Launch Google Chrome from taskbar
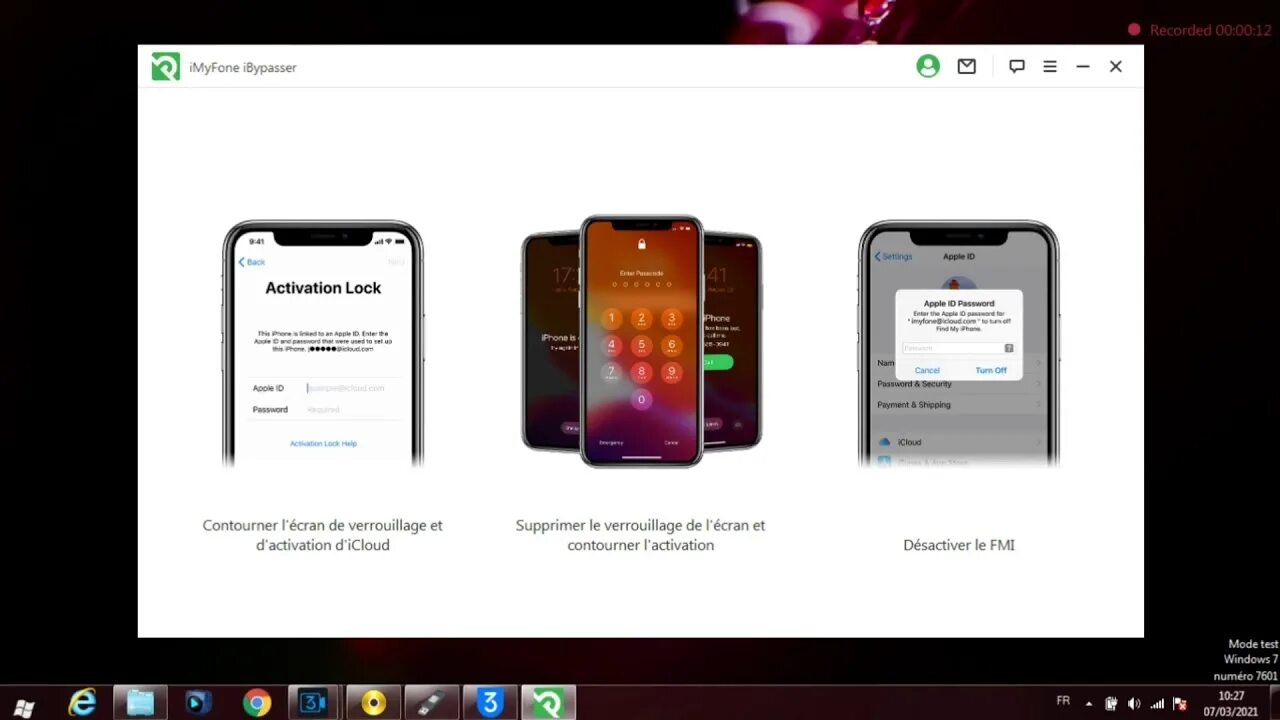Viewport: 1280px width, 720px height. (x=257, y=703)
